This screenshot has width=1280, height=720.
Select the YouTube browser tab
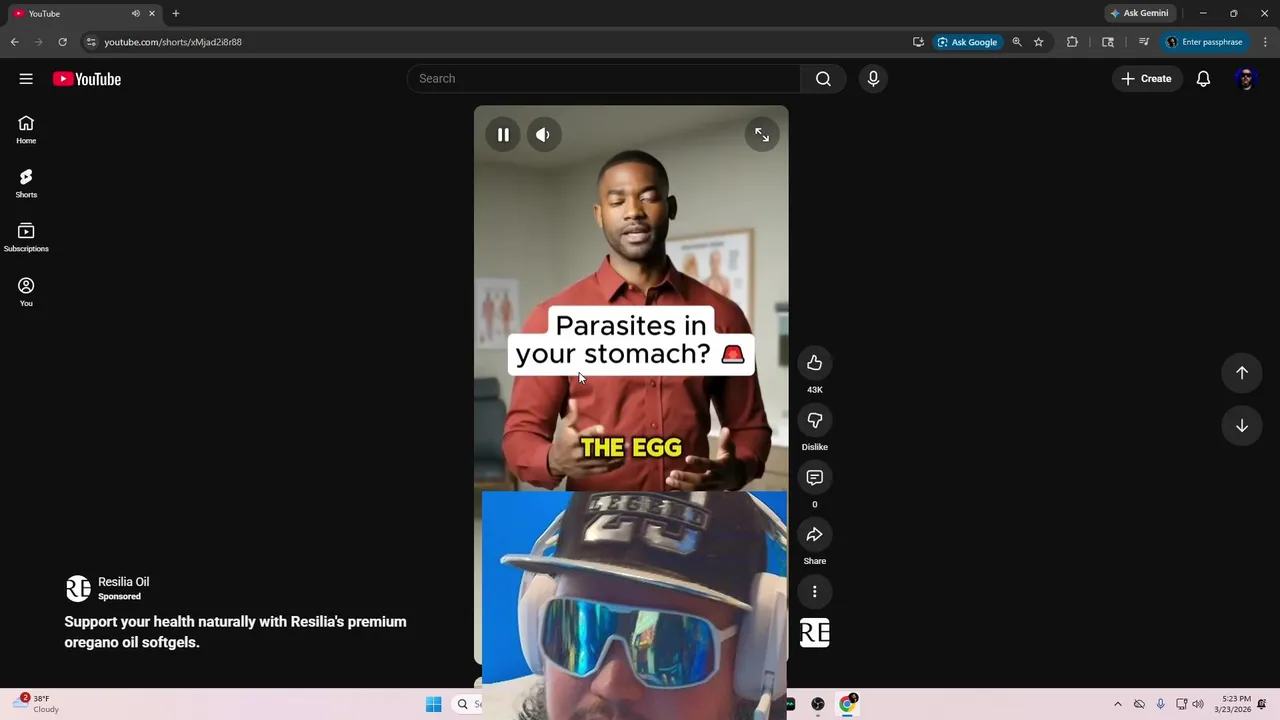(84, 13)
